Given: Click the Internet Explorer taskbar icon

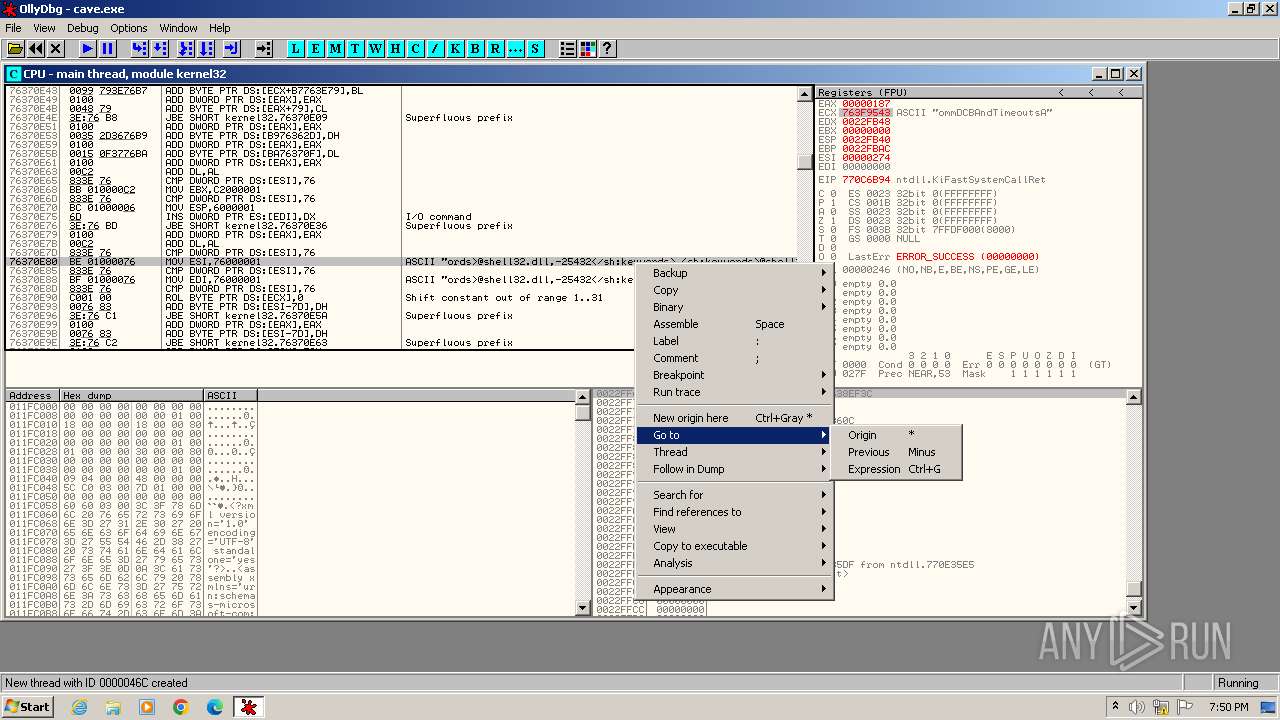Looking at the screenshot, I should pos(80,707).
